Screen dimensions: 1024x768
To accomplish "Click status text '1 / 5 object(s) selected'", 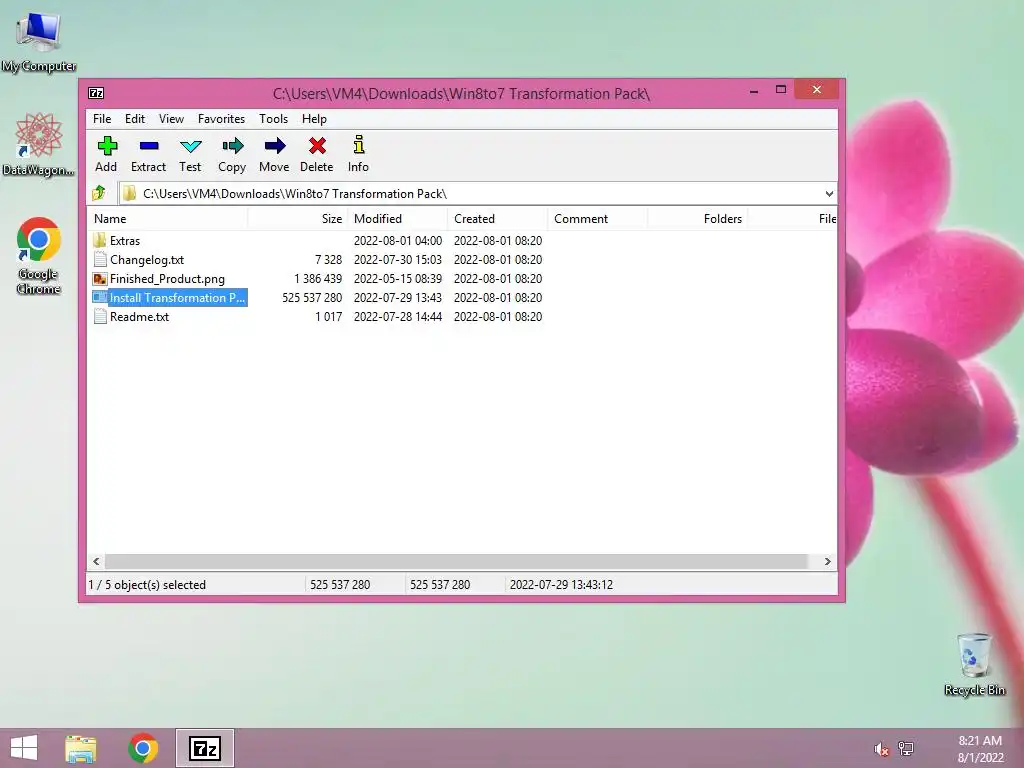I will [x=147, y=584].
